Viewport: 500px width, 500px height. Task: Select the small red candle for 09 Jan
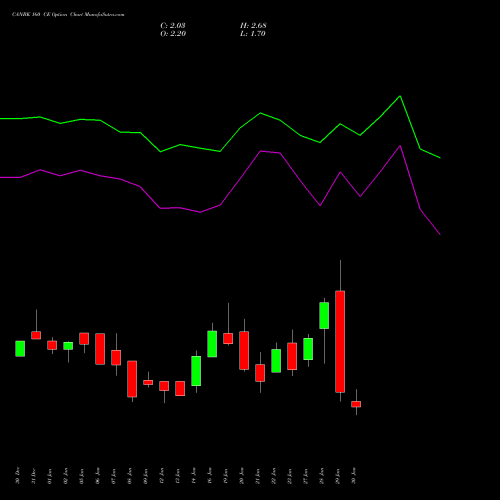coord(148,383)
